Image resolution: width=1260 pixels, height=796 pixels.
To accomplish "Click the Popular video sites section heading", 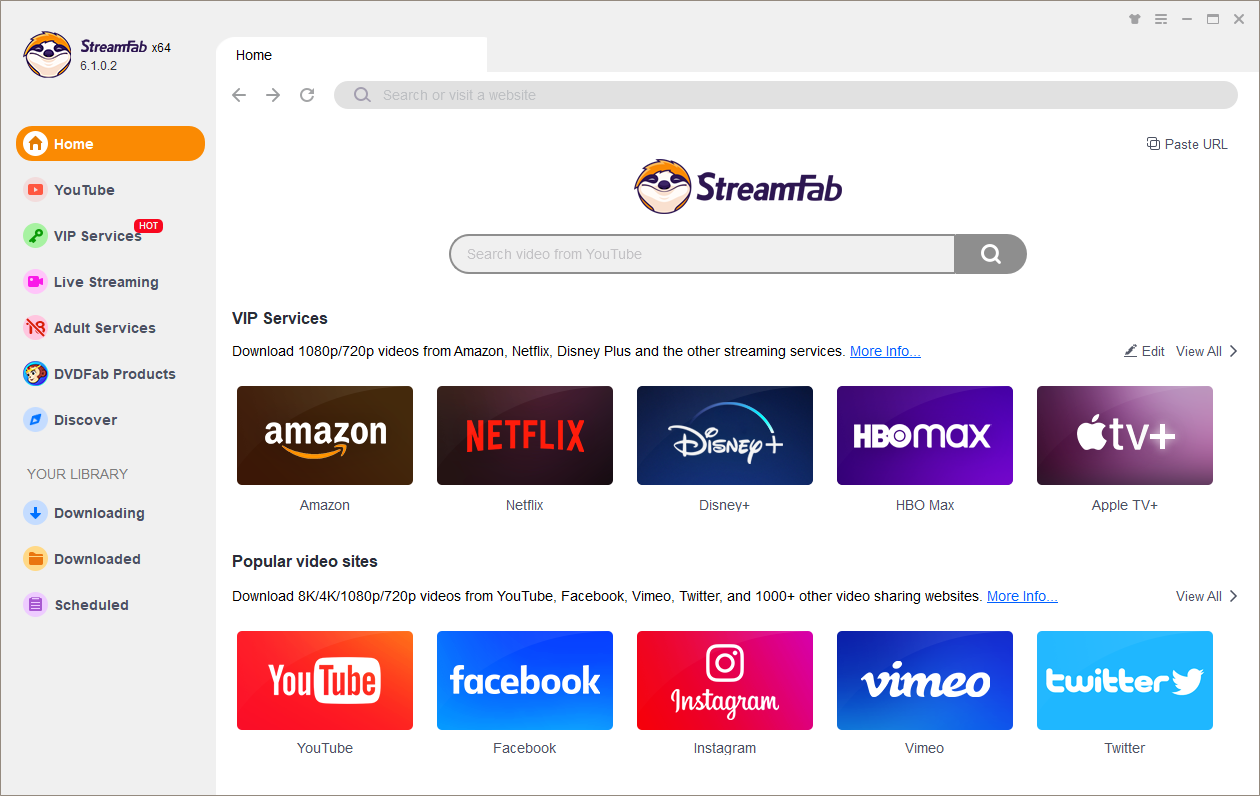I will [x=305, y=561].
